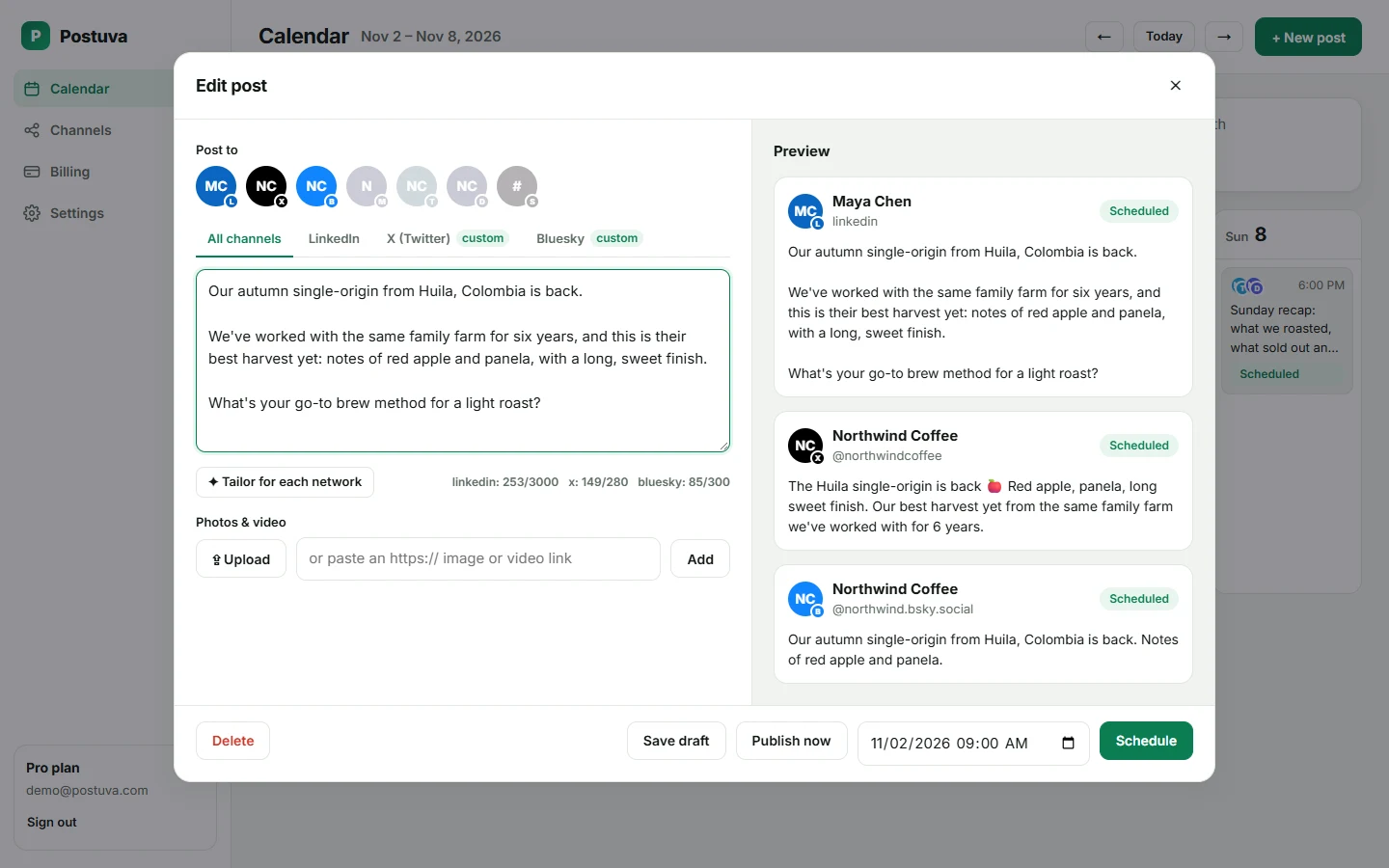Image resolution: width=1389 pixels, height=868 pixels.
Task: Click Maya Chen's avatar in LinkedIn preview
Action: [x=805, y=211]
